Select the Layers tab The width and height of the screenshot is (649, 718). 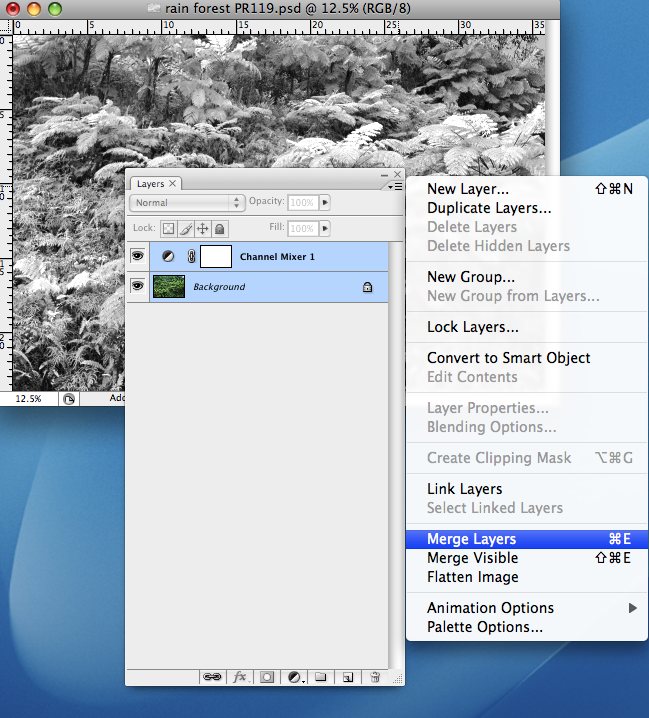click(151, 184)
